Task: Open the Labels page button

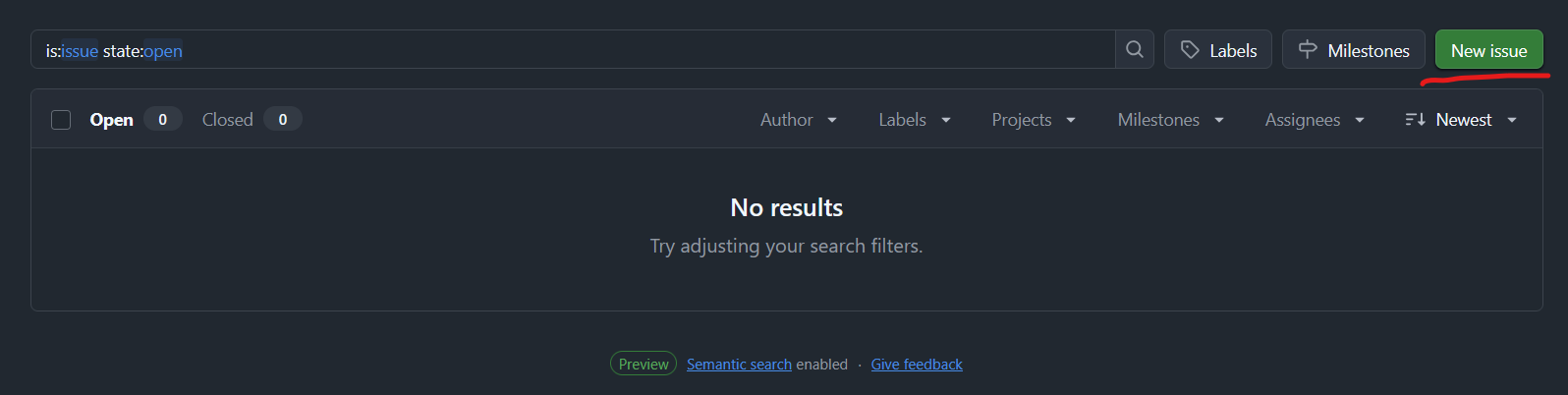Action: coord(1218,50)
